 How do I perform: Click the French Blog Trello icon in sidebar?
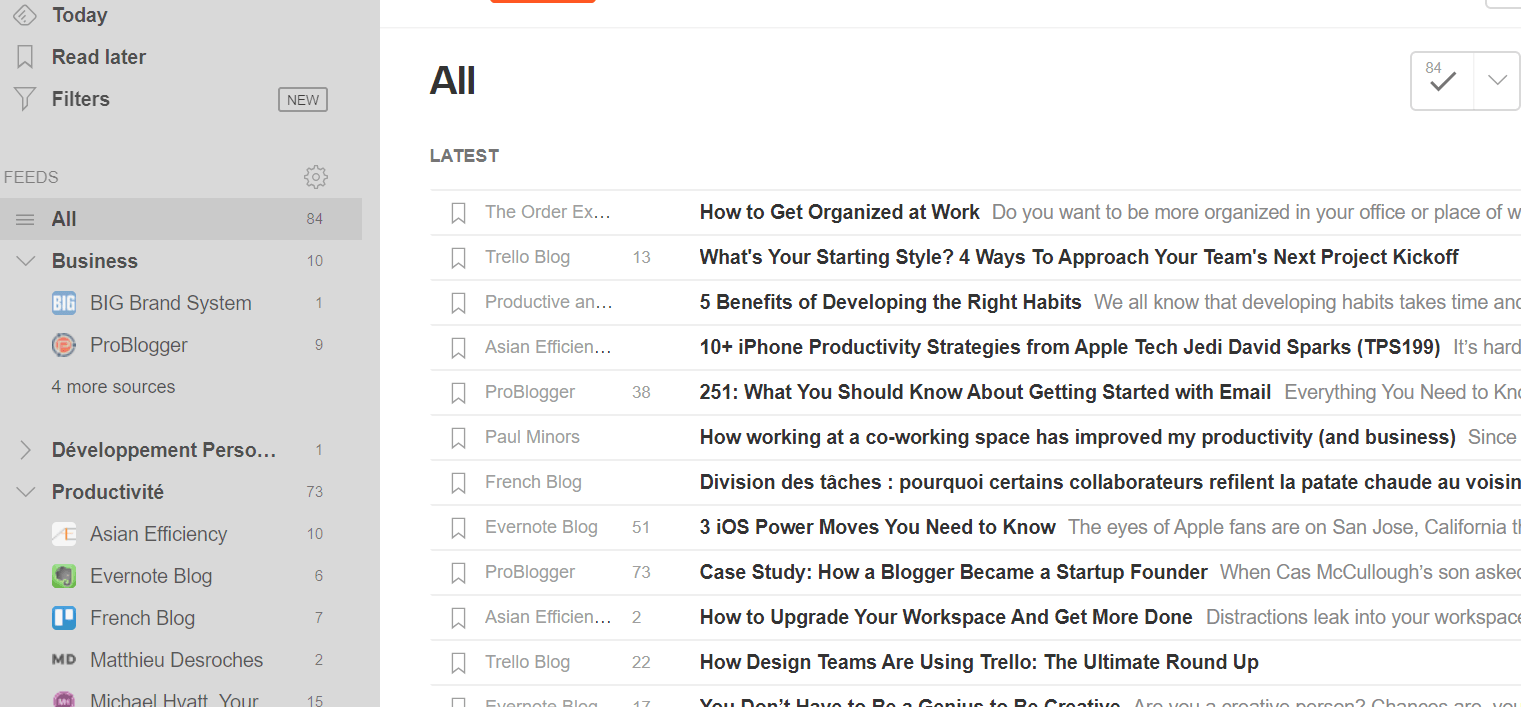(64, 618)
